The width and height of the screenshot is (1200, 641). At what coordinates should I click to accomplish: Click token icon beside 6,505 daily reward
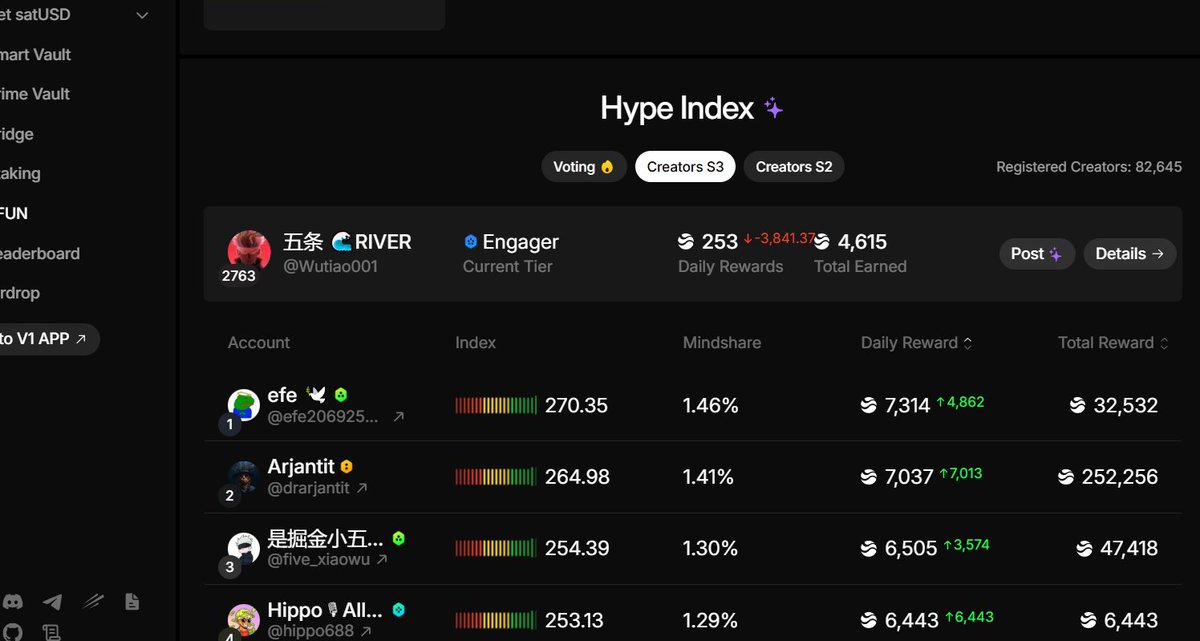pos(869,549)
